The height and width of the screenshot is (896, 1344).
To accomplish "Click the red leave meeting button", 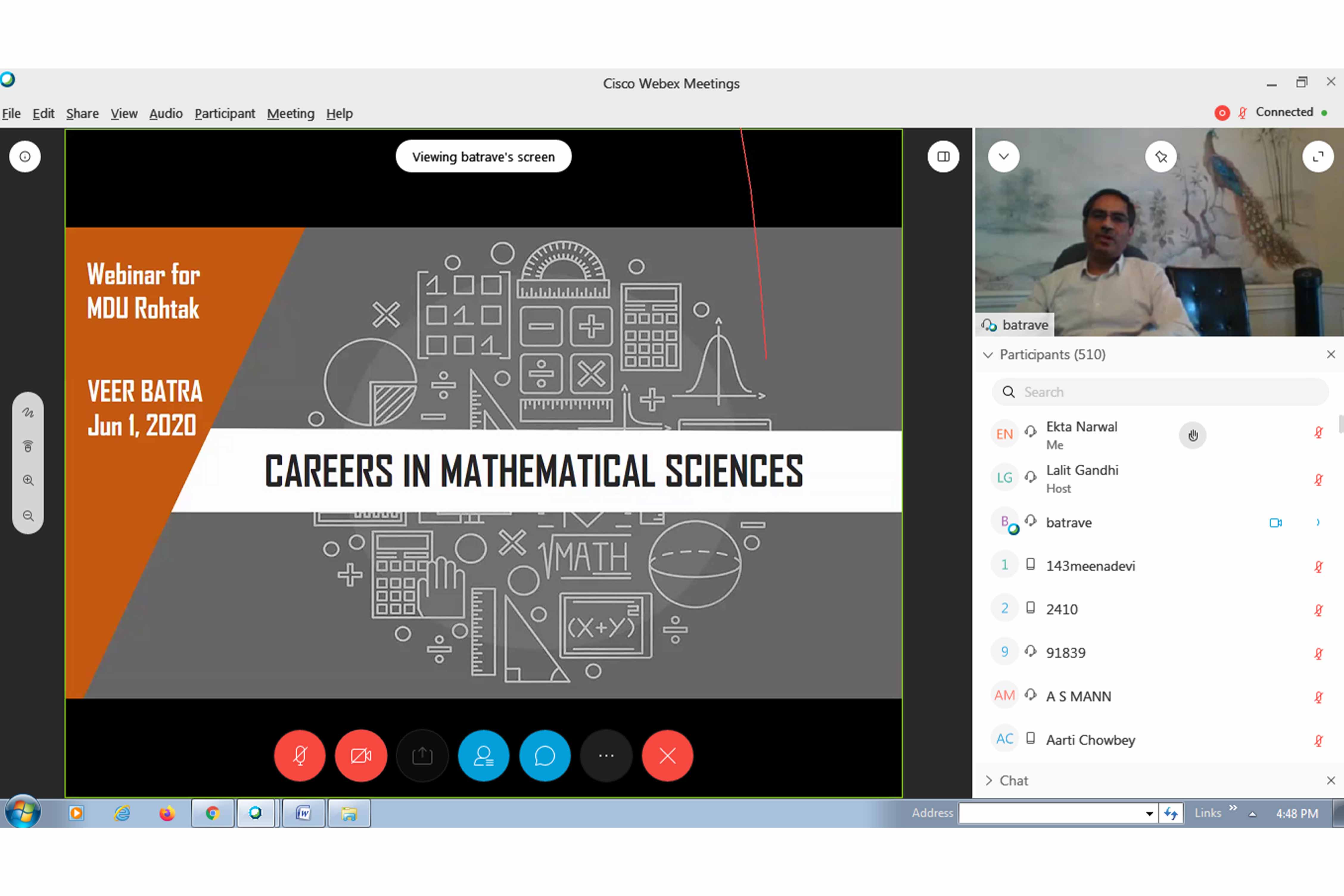I will (x=668, y=755).
